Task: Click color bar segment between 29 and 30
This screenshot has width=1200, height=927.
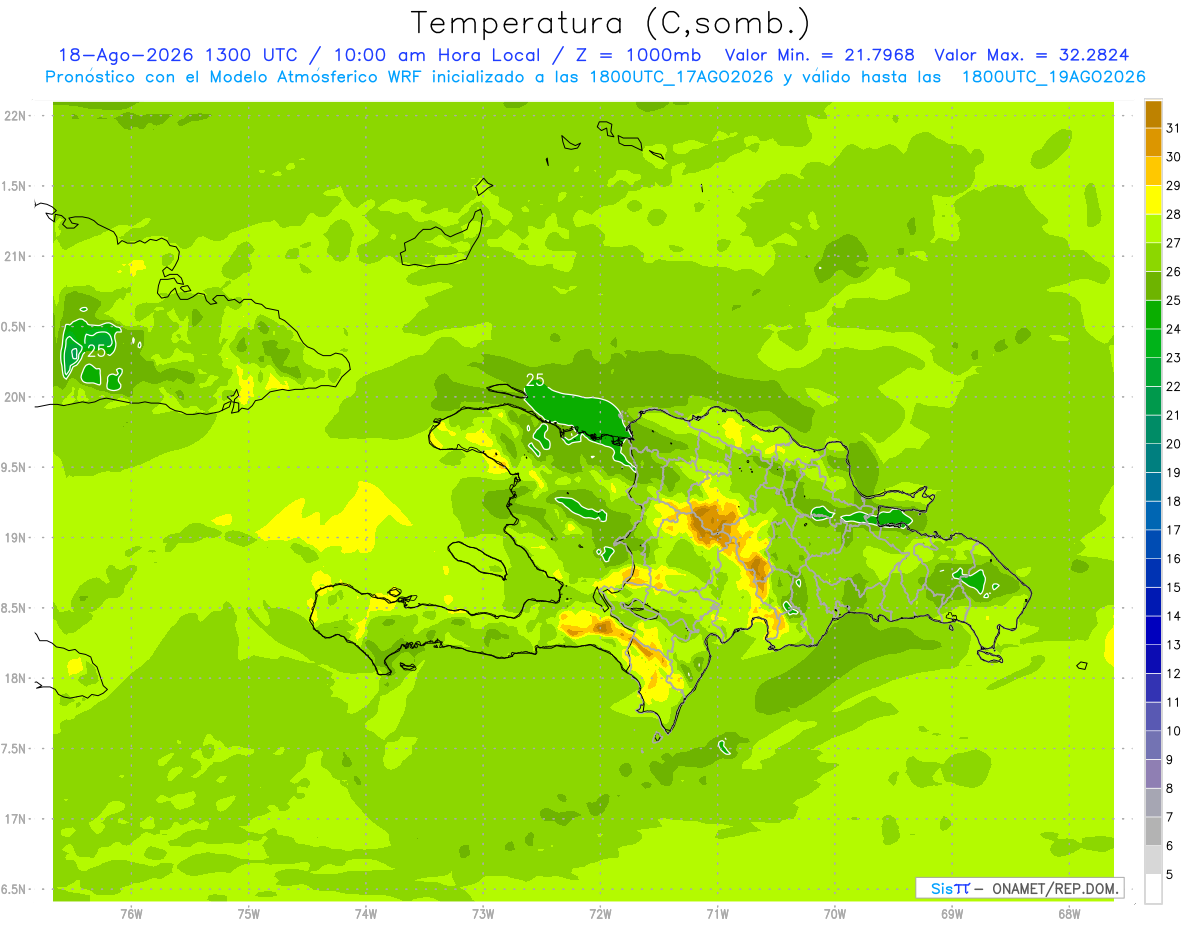Action: [x=1154, y=171]
